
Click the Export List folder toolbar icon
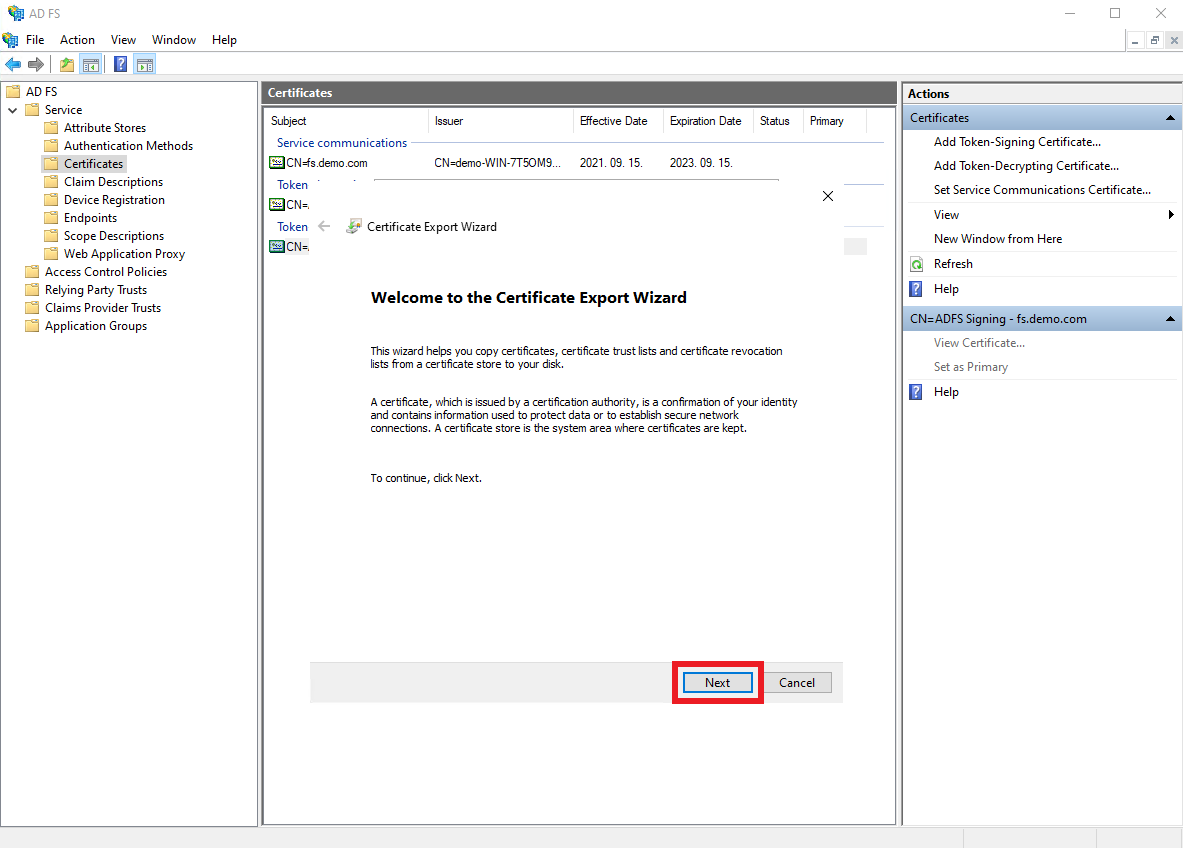click(66, 64)
